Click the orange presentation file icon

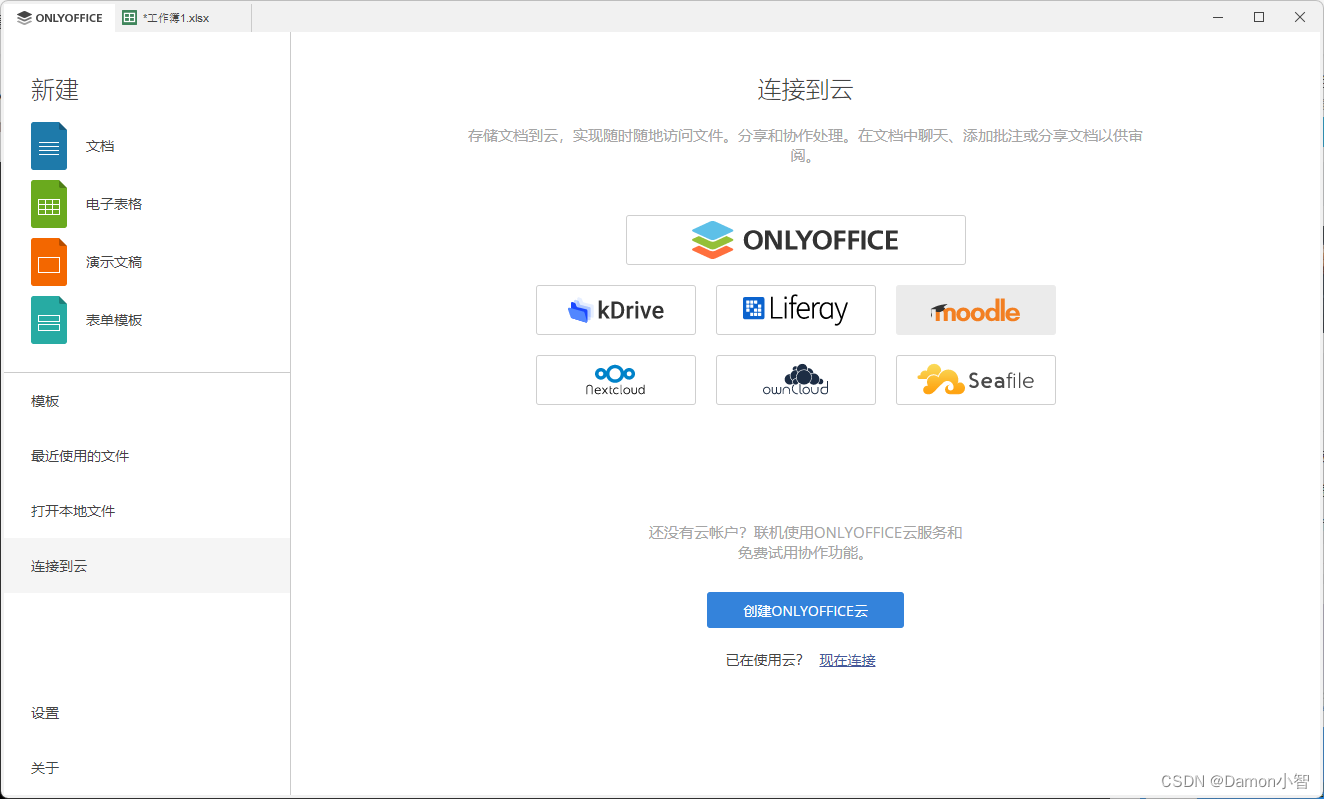coord(49,262)
